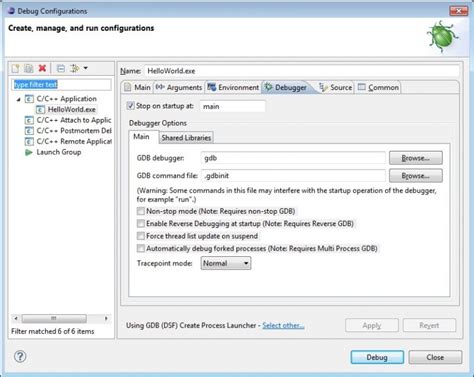Browse for the GDB command file
Viewport: 474px width, 377px height.
pyautogui.click(x=416, y=176)
